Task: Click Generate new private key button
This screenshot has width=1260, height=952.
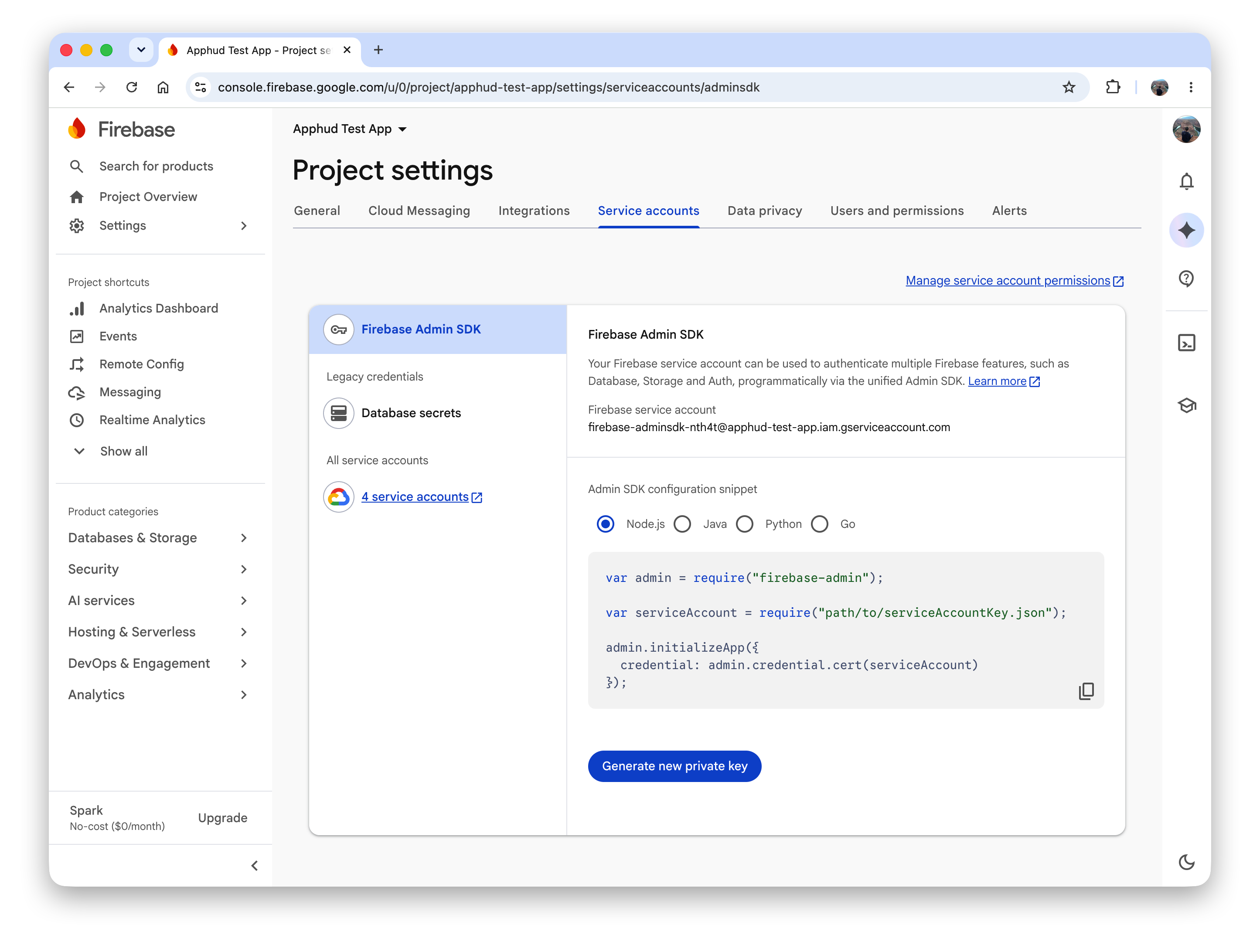Action: click(674, 766)
